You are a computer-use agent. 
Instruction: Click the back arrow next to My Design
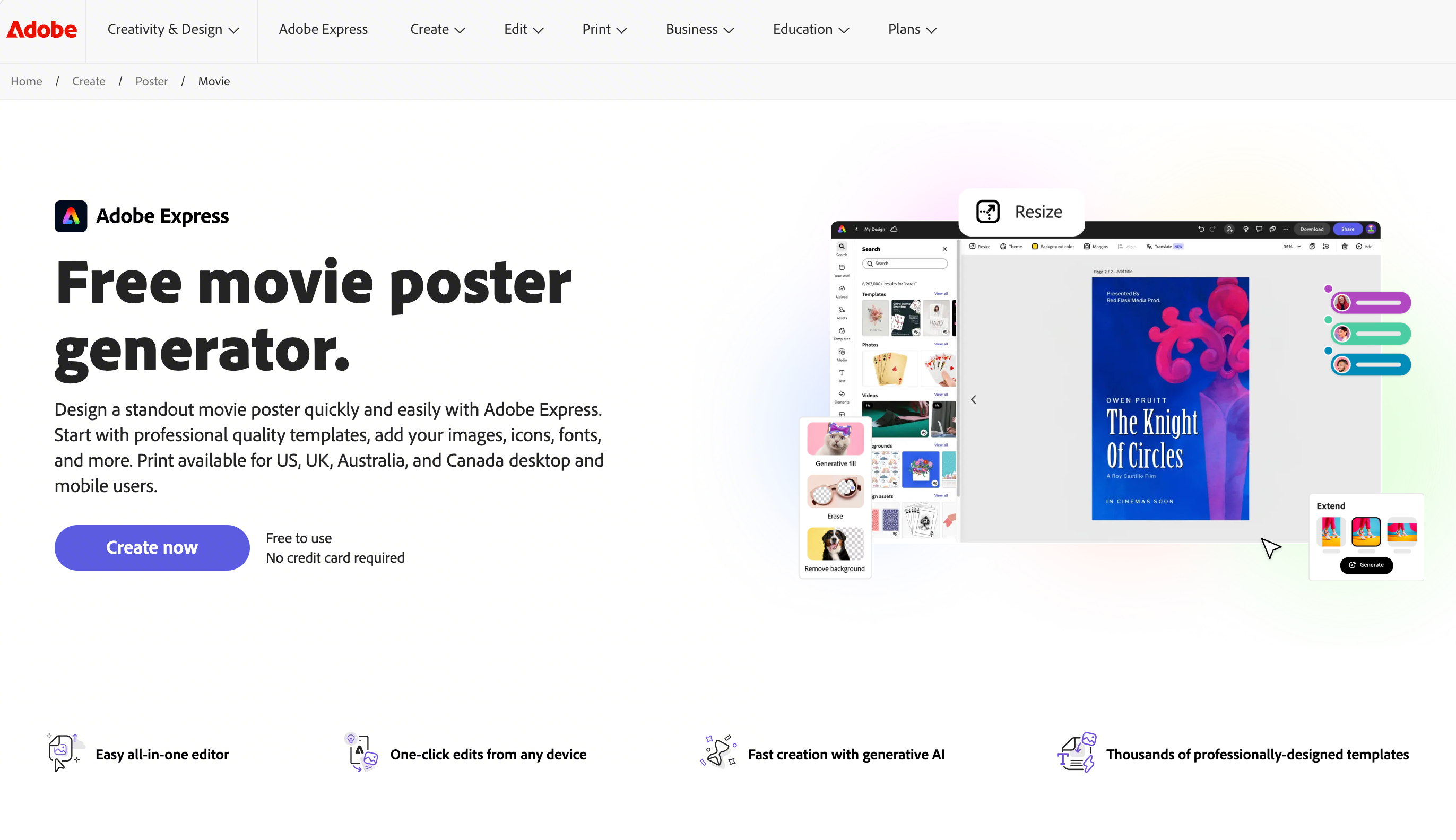pos(857,229)
